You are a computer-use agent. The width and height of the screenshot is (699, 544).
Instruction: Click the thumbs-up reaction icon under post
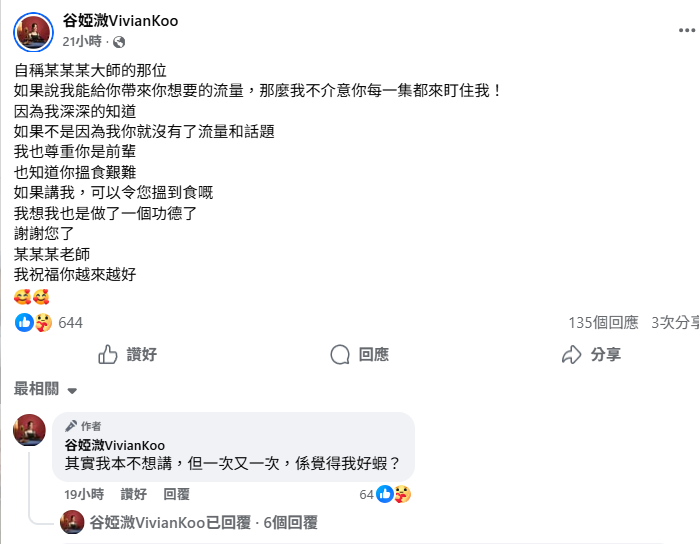[25, 323]
